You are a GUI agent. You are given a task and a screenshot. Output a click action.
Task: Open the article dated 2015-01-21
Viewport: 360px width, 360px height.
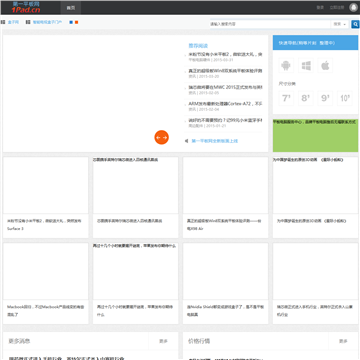coord(225,120)
